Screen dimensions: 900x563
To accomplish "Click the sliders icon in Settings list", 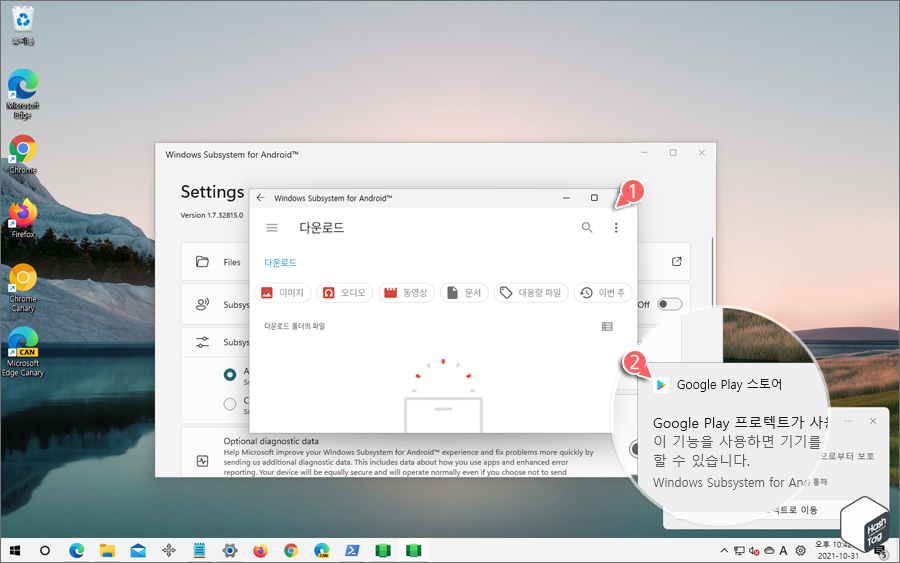I will click(202, 342).
